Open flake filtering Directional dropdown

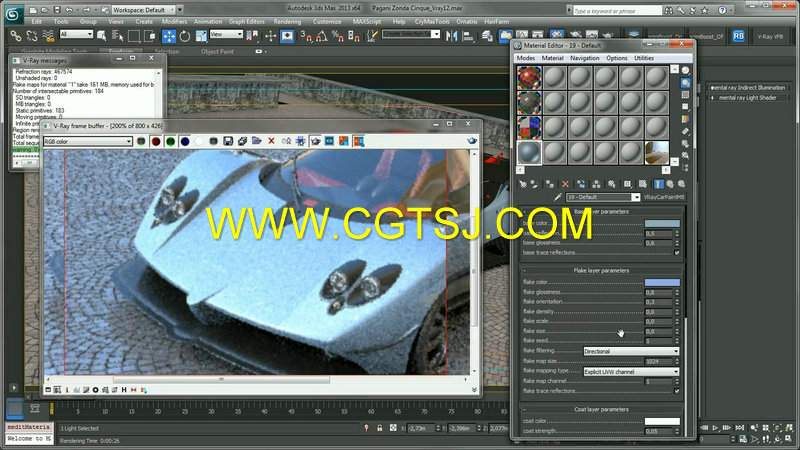click(631, 351)
